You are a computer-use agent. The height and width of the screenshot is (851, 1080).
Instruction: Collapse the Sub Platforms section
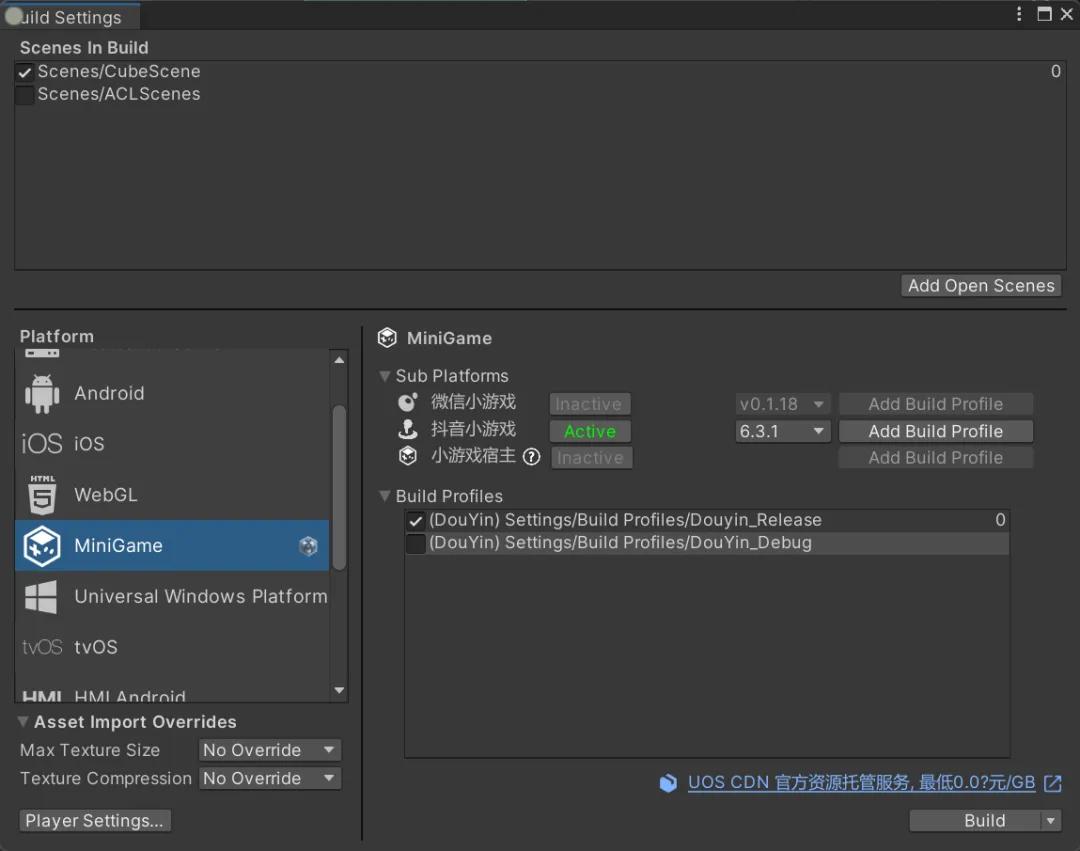(385, 376)
